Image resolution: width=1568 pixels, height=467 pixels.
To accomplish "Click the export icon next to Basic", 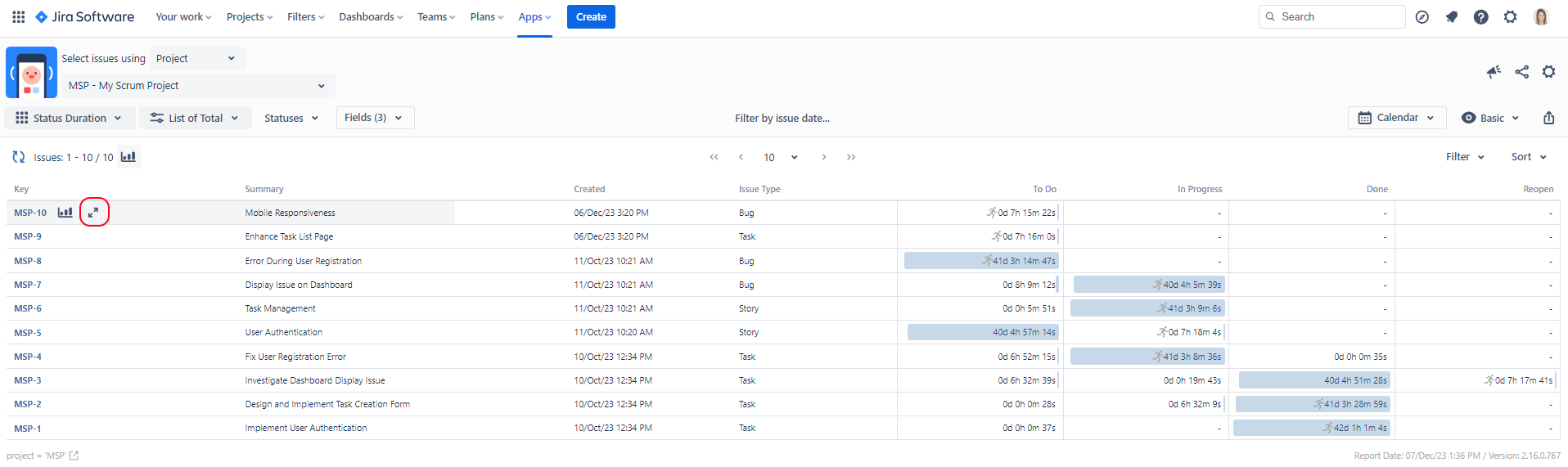I will point(1548,118).
